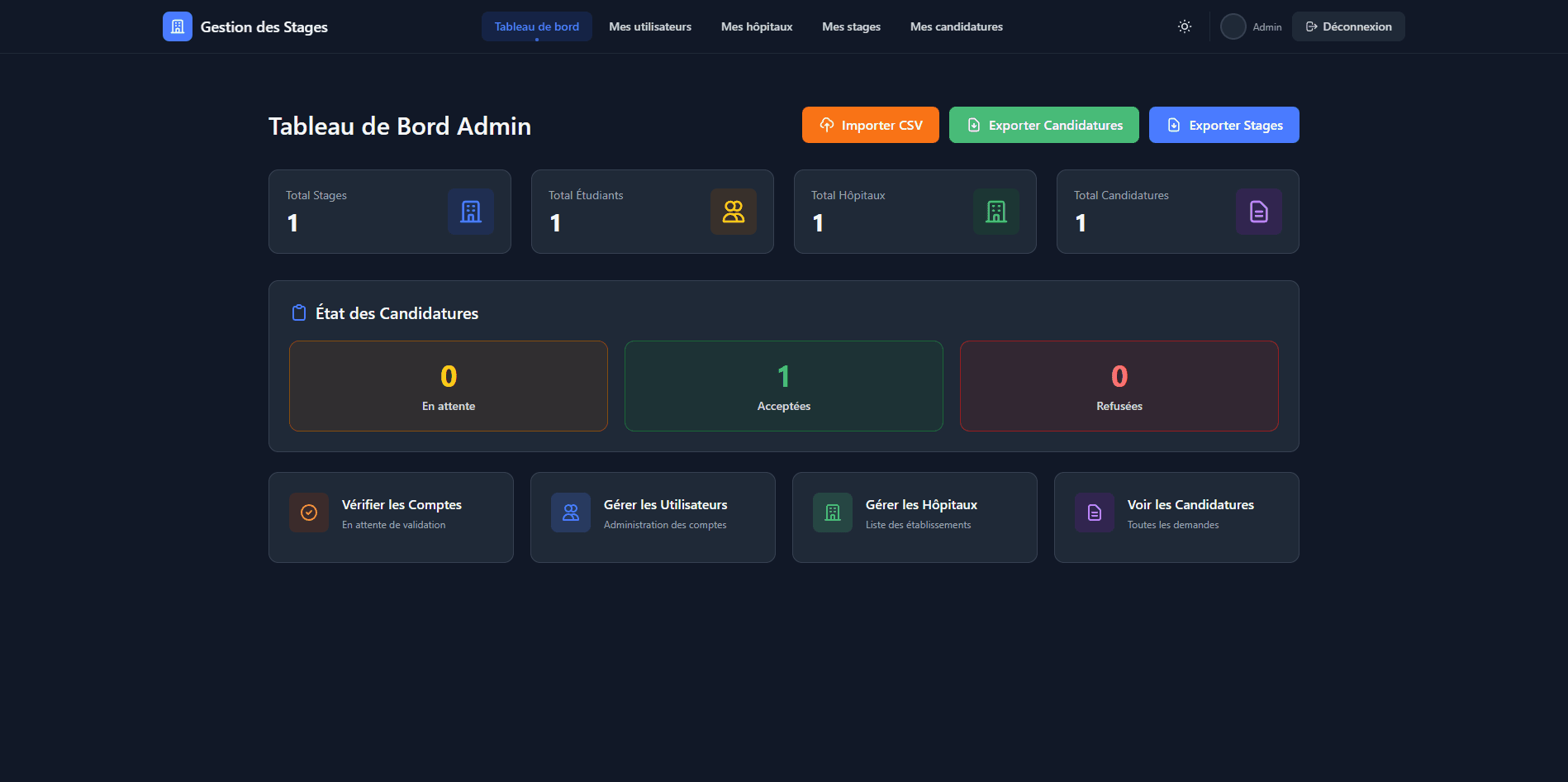This screenshot has width=1568, height=782.
Task: Click the Exporter Stages button
Action: click(1224, 125)
